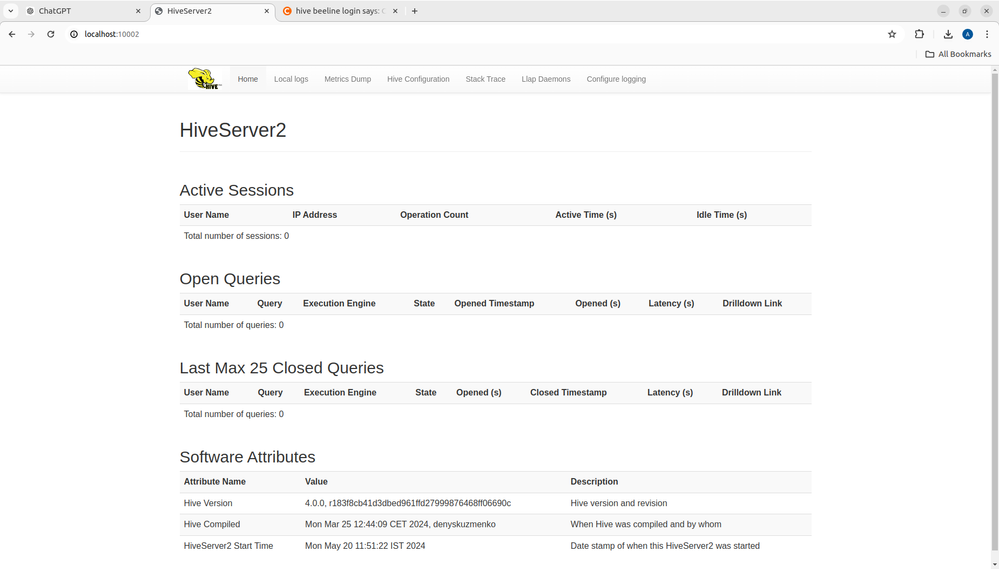This screenshot has height=569, width=999.
Task: Click the IP Address column header
Action: 315,215
